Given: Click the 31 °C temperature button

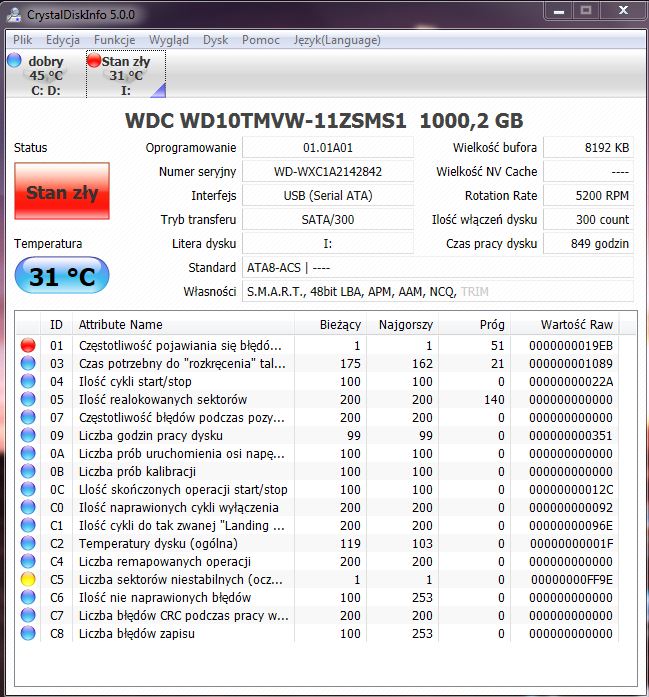Looking at the screenshot, I should pos(62,276).
